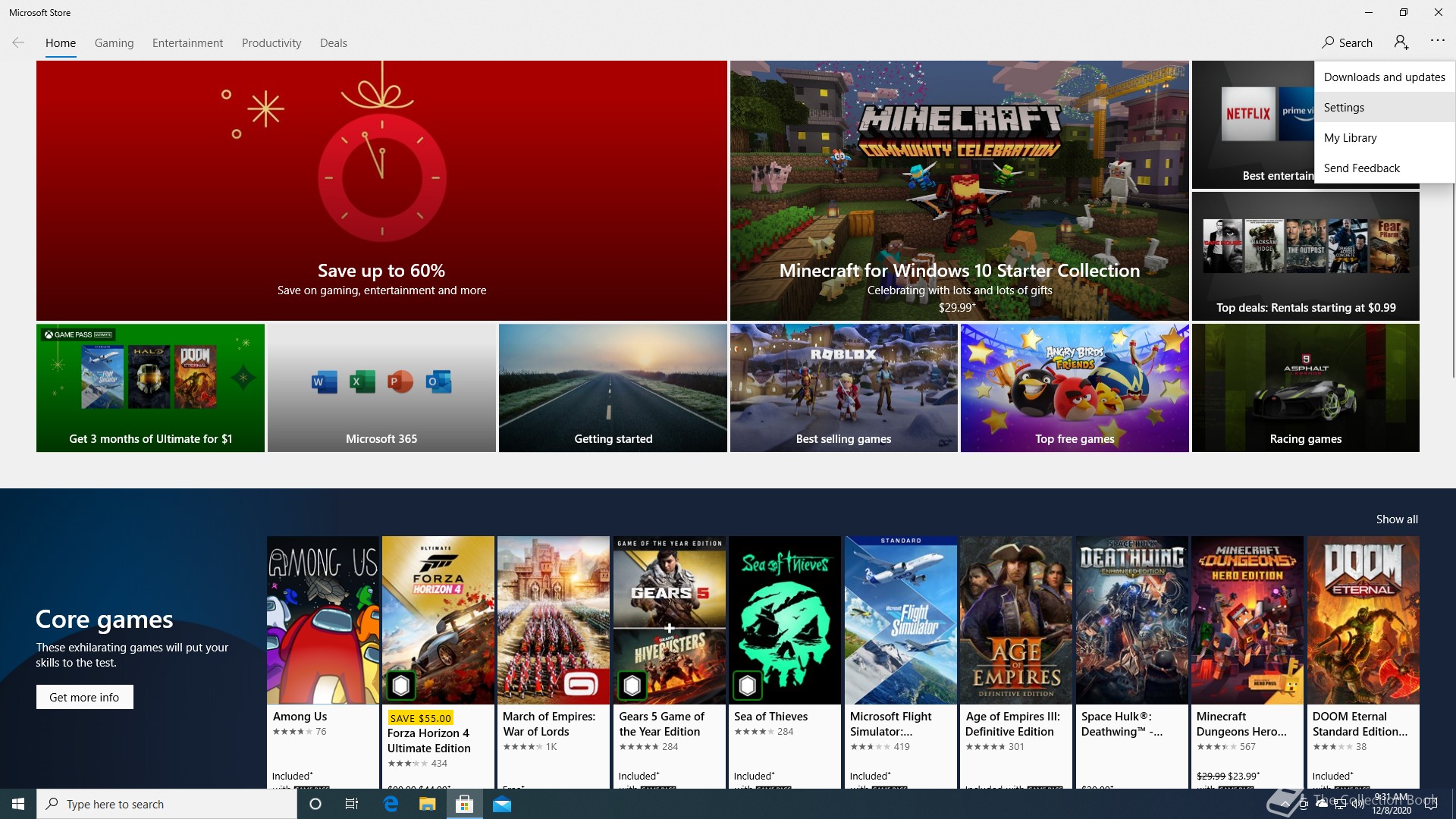The image size is (1456, 819).
Task: Open the Among Us game card
Action: tap(322, 662)
